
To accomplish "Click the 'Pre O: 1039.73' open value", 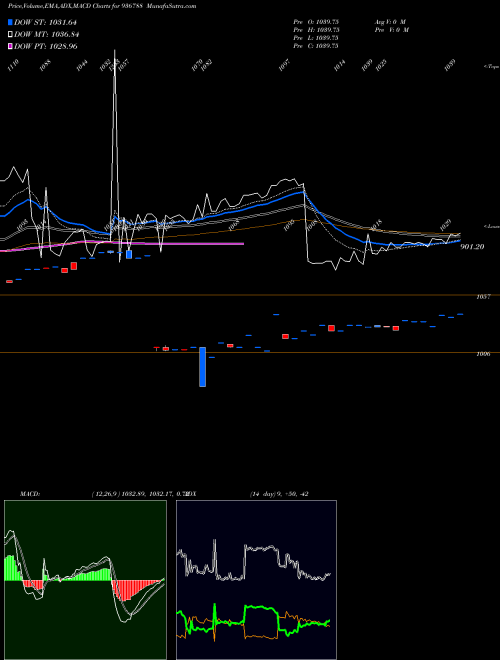I will click(316, 22).
